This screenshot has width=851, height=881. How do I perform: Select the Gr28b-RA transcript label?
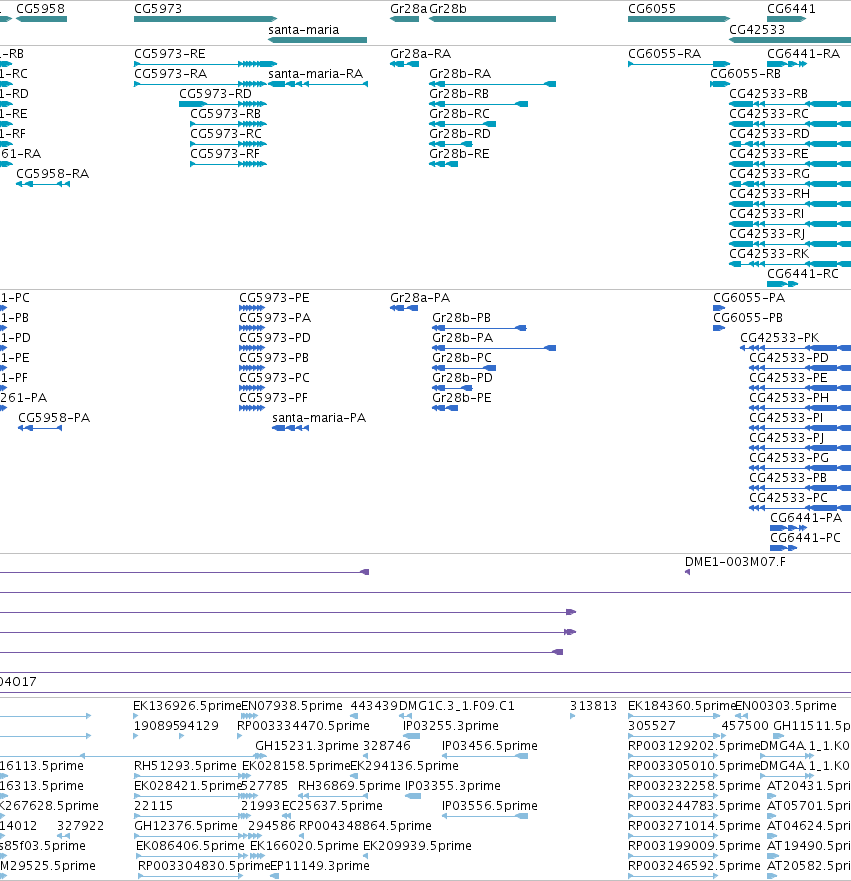[460, 74]
